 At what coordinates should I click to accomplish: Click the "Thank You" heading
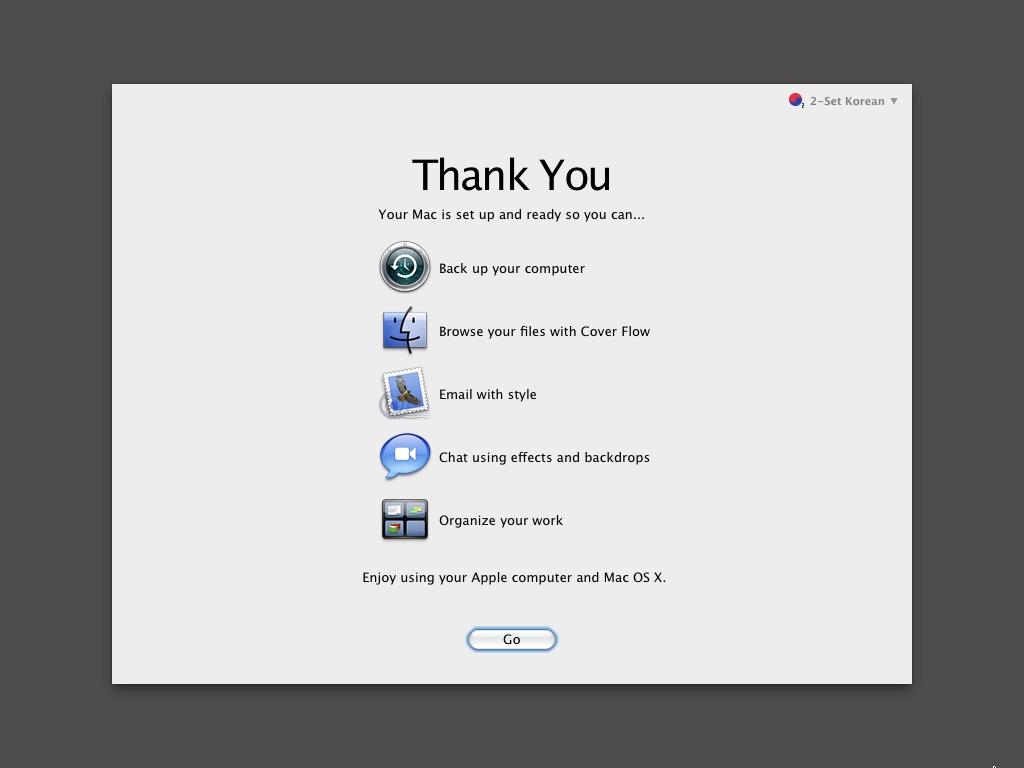pyautogui.click(x=511, y=175)
